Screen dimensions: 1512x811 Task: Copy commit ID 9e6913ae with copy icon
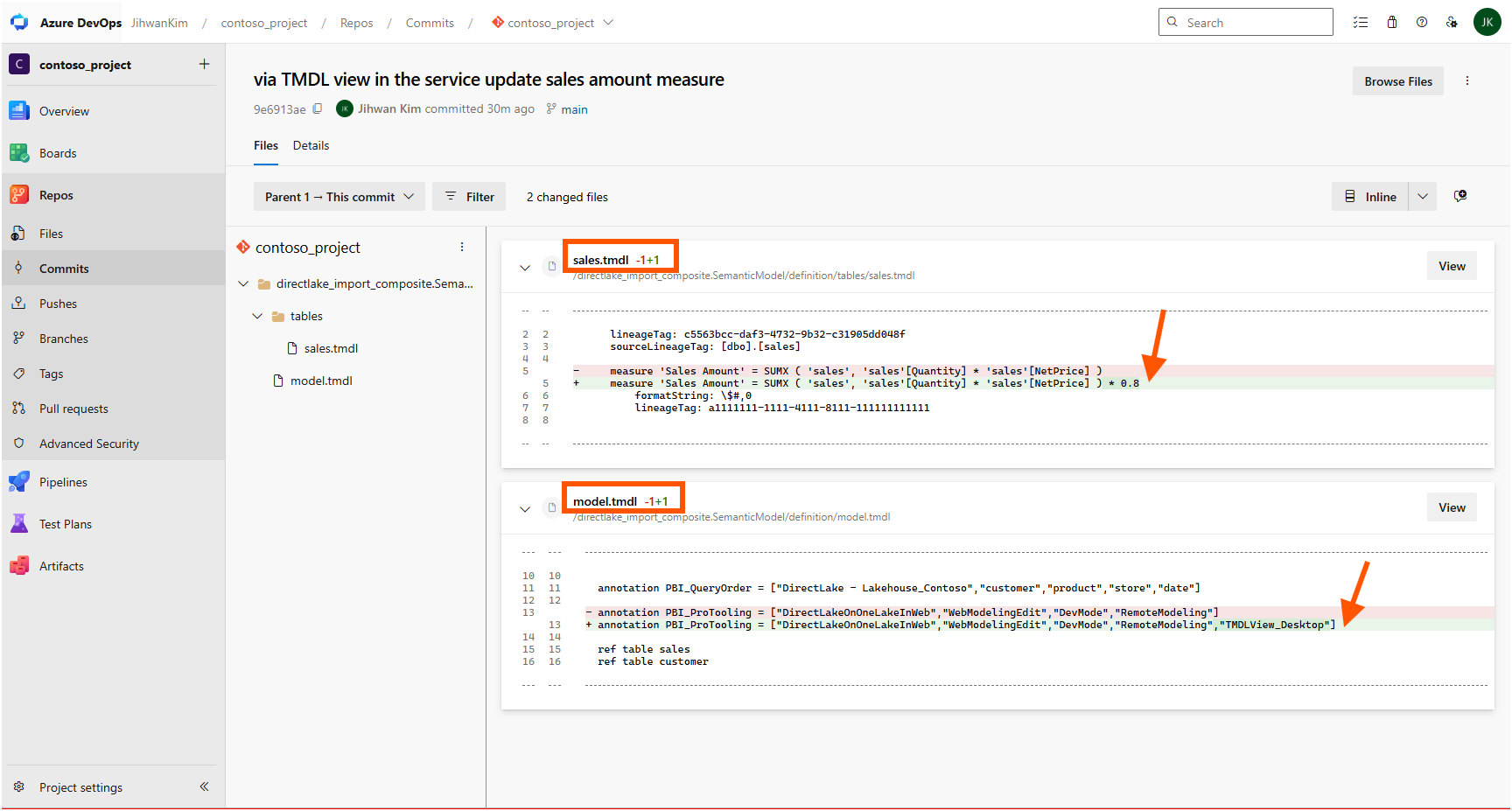click(318, 108)
